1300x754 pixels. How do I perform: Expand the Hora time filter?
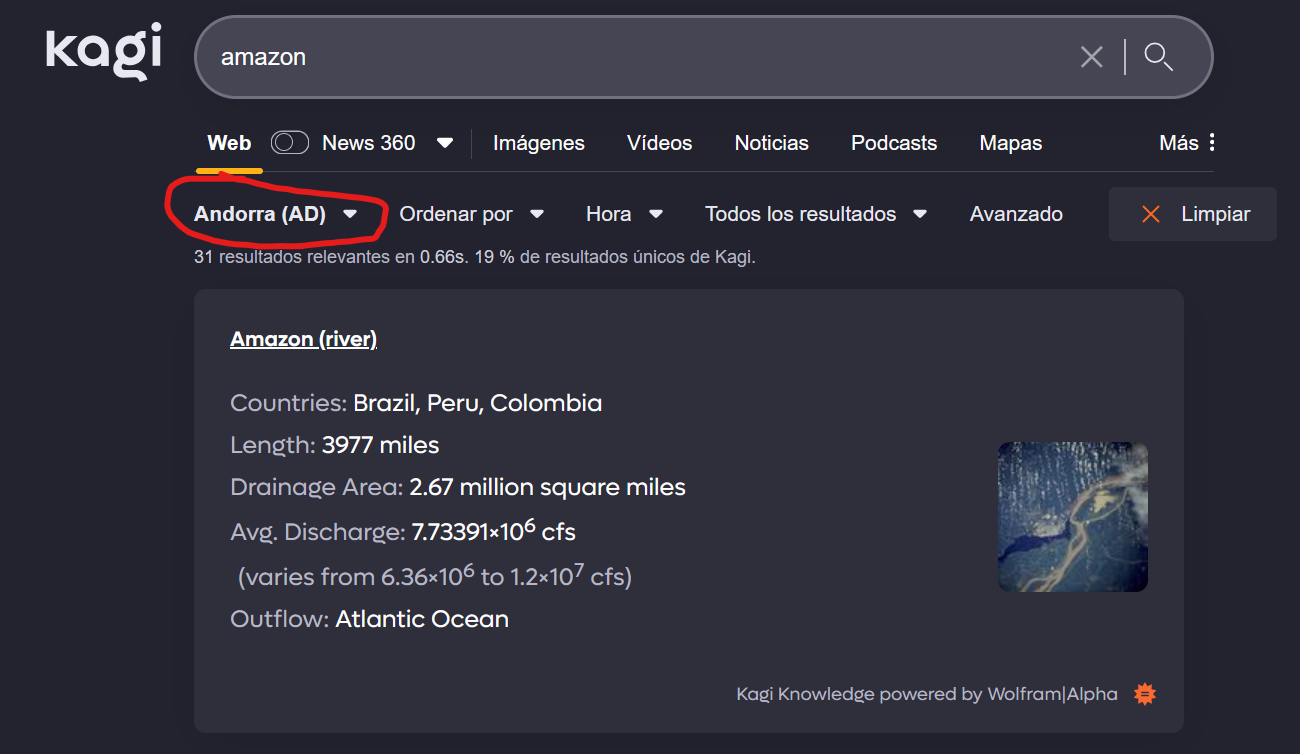coord(624,214)
